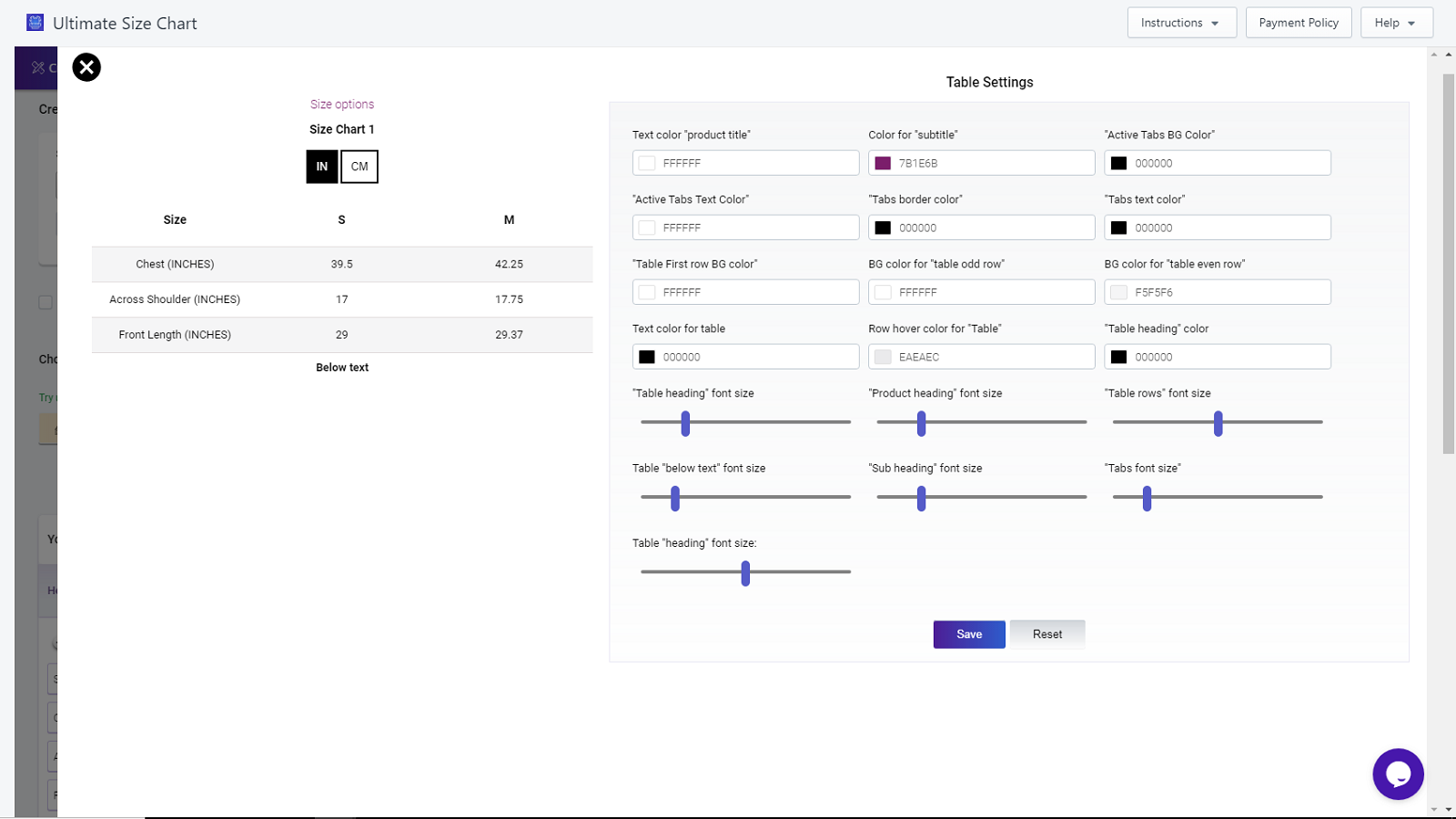Click the subtitle purple color swatch
This screenshot has width=1456, height=819.
(x=883, y=164)
